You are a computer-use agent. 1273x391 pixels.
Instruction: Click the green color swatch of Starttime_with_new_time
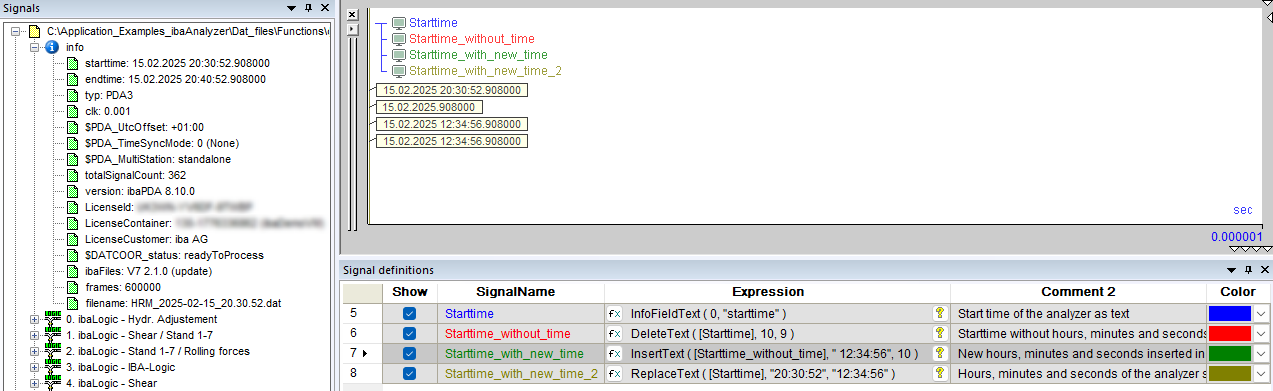tap(1230, 353)
